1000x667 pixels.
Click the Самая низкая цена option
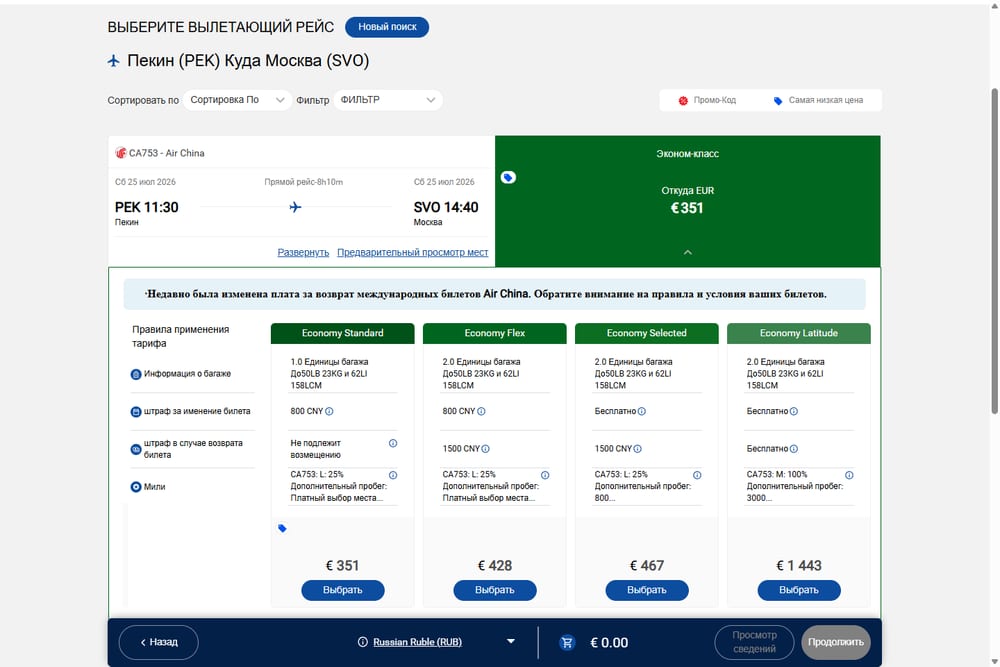click(818, 101)
